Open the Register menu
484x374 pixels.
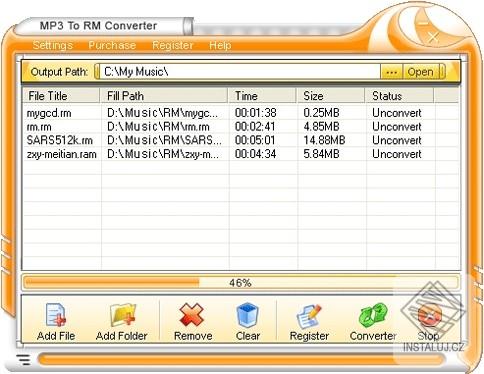click(x=173, y=45)
